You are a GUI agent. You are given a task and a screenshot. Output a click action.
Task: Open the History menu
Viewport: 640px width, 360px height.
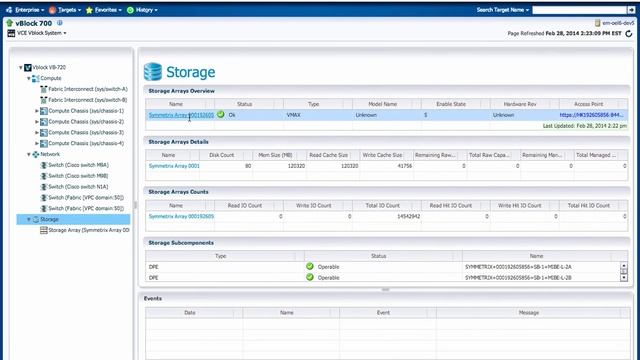[142, 10]
